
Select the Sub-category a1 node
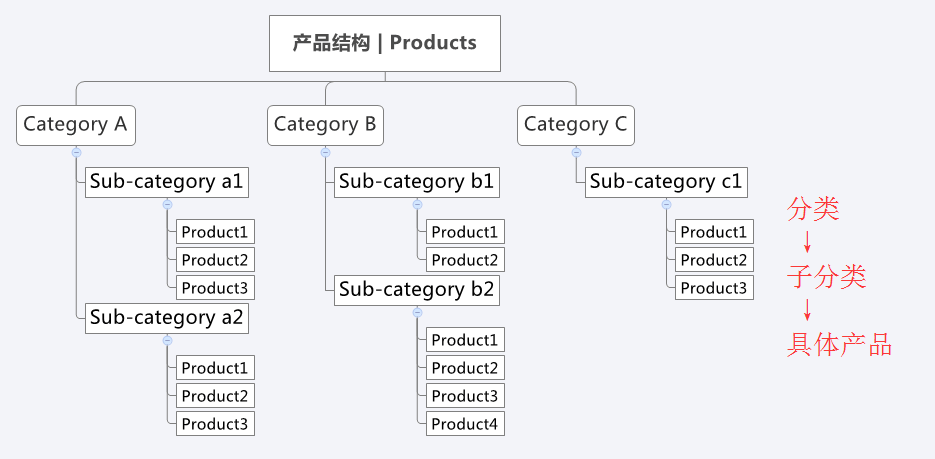(167, 182)
